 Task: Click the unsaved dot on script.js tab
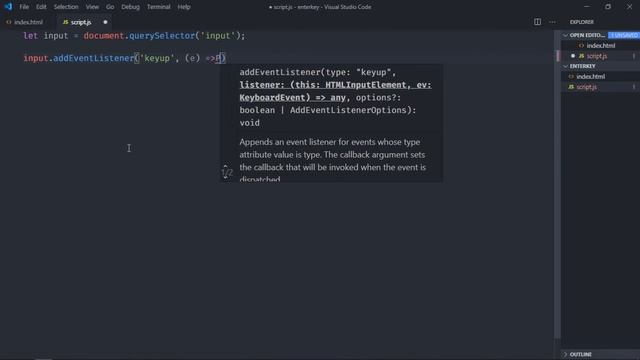105,22
